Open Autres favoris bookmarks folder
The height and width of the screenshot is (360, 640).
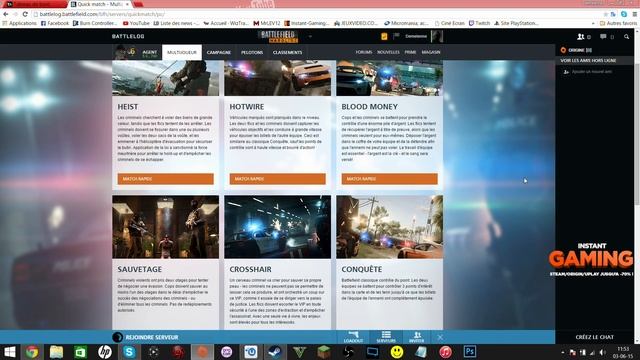(618, 23)
